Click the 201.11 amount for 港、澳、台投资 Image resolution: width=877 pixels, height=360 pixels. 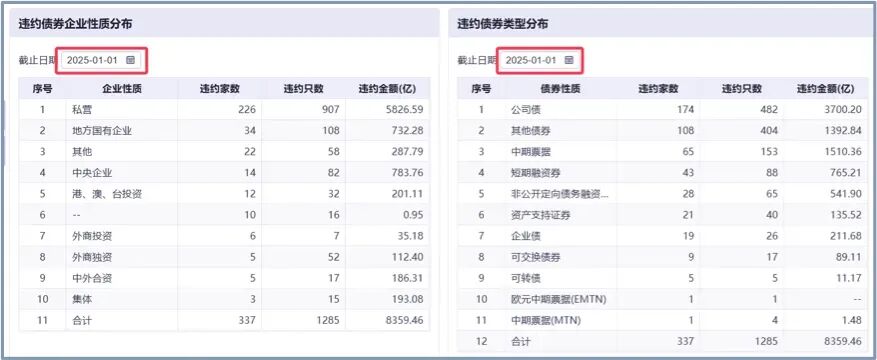(x=407, y=194)
